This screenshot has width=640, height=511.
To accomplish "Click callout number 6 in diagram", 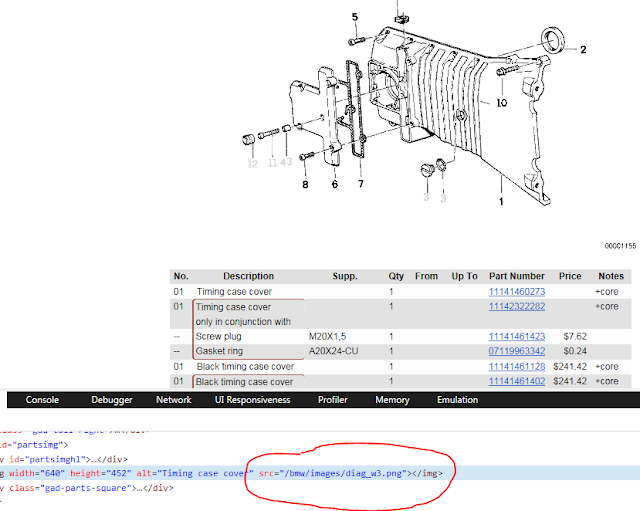I will point(335,184).
